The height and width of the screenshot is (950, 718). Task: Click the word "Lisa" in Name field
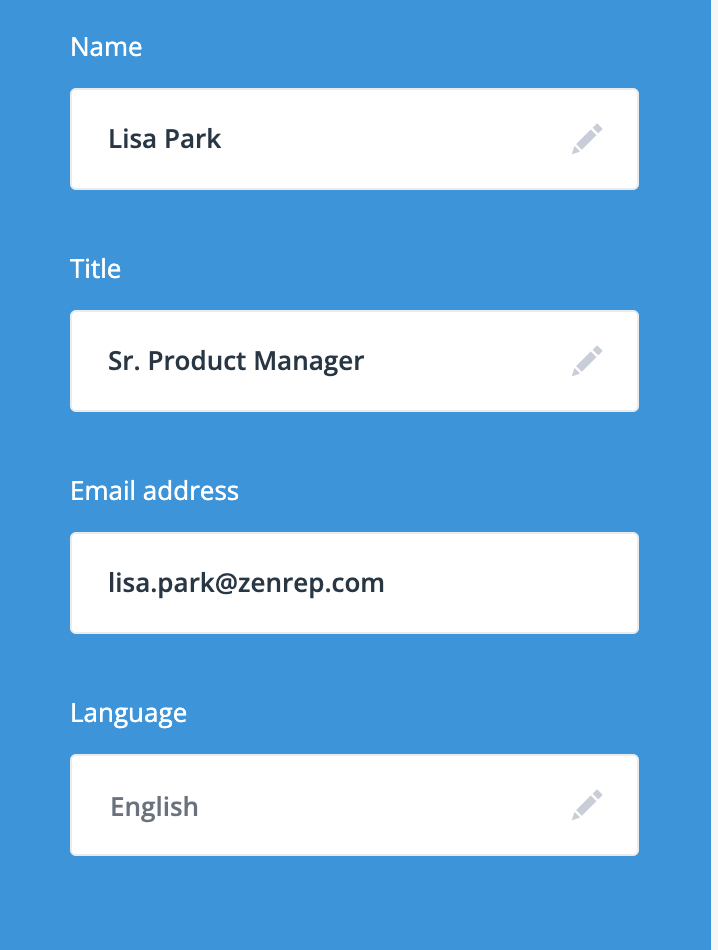pyautogui.click(x=132, y=139)
